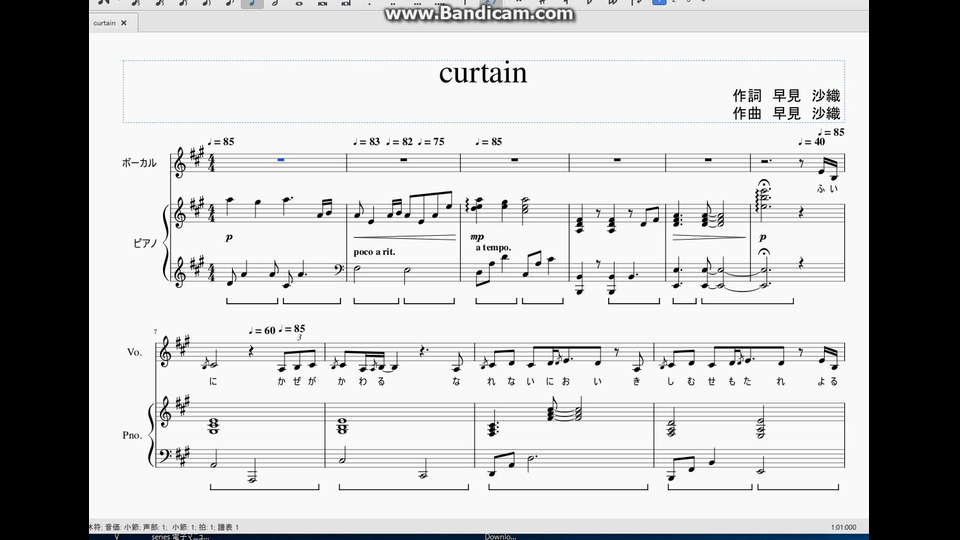960x540 pixels.
Task: Select the lyric syllable "む"
Action: pos(691,381)
